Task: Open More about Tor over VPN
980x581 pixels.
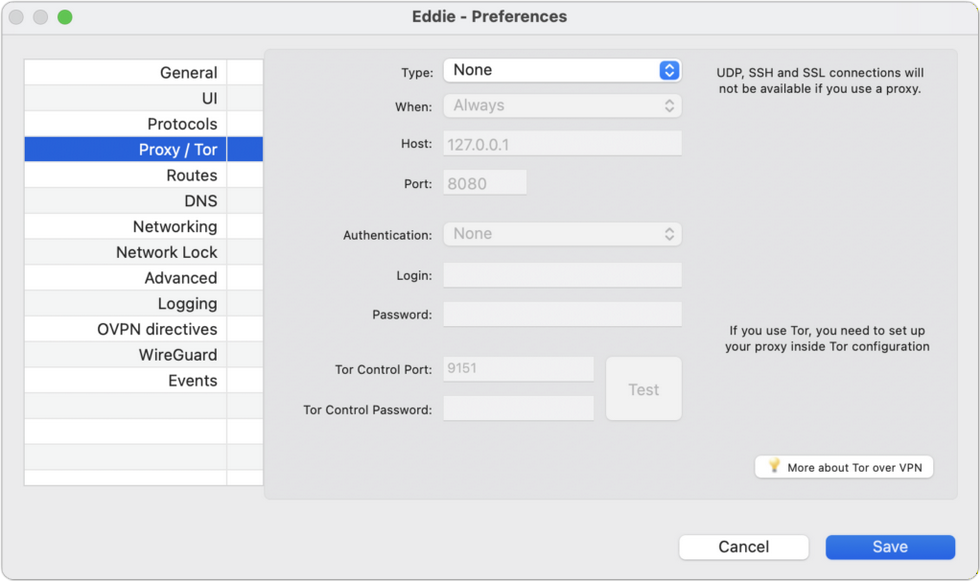Action: tap(844, 467)
